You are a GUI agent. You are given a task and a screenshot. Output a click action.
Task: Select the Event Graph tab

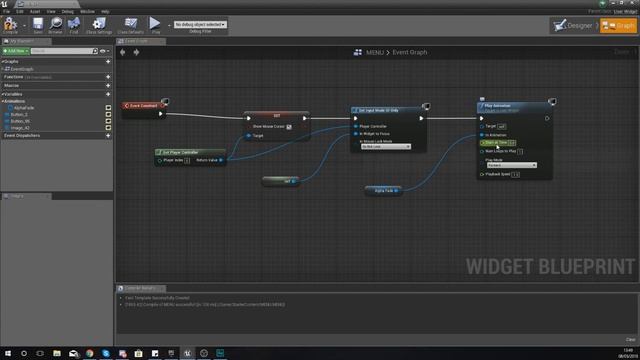click(141, 41)
